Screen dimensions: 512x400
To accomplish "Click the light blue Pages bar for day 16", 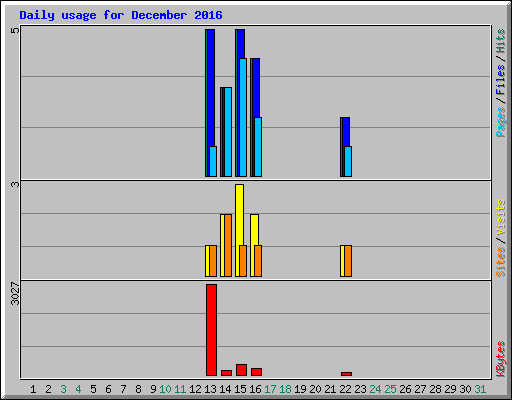I will (x=258, y=147).
